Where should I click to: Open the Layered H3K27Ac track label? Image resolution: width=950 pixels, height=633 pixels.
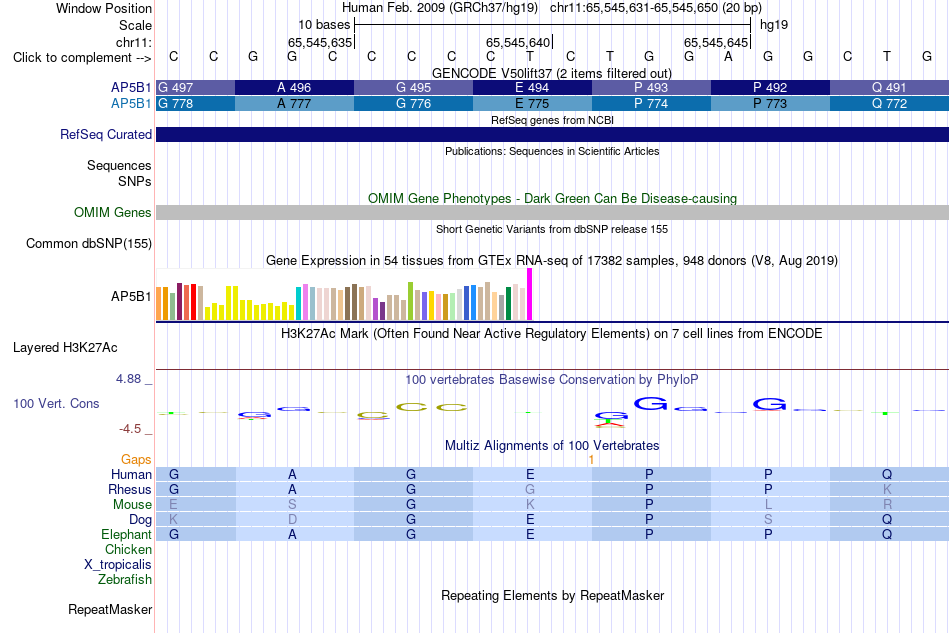(x=65, y=348)
